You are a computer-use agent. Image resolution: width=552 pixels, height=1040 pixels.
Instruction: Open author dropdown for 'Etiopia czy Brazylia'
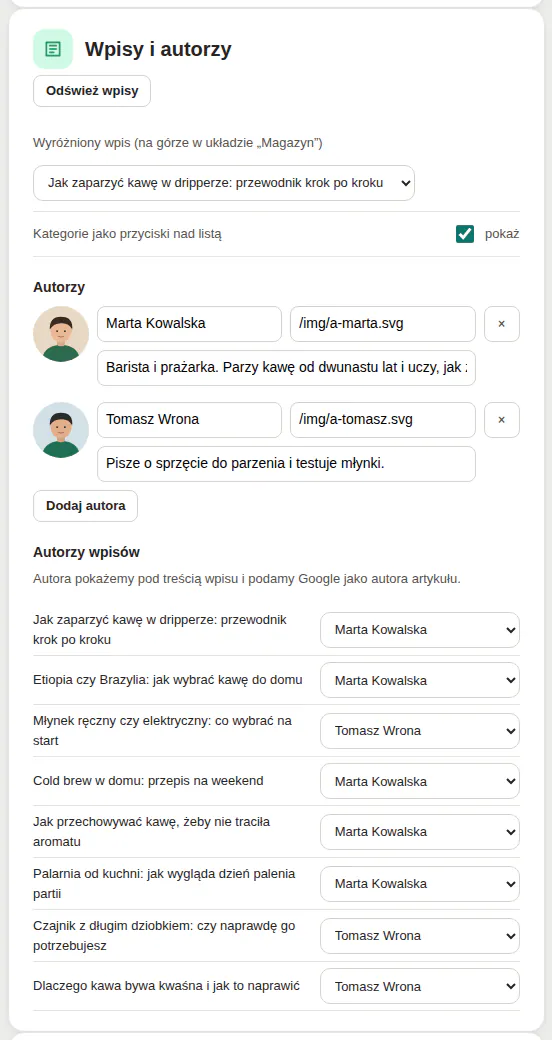pos(420,681)
